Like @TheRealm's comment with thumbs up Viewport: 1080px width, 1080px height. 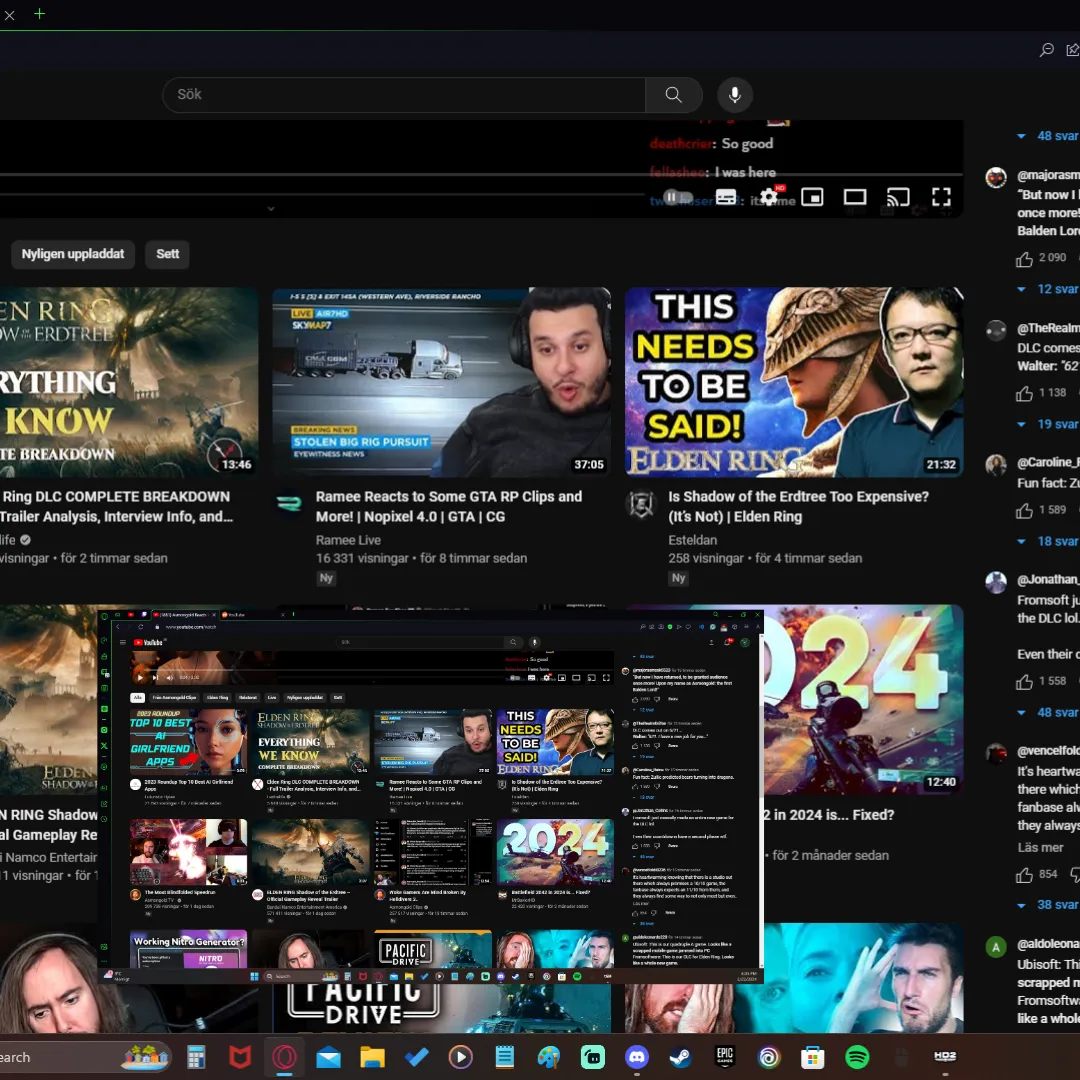point(1024,392)
